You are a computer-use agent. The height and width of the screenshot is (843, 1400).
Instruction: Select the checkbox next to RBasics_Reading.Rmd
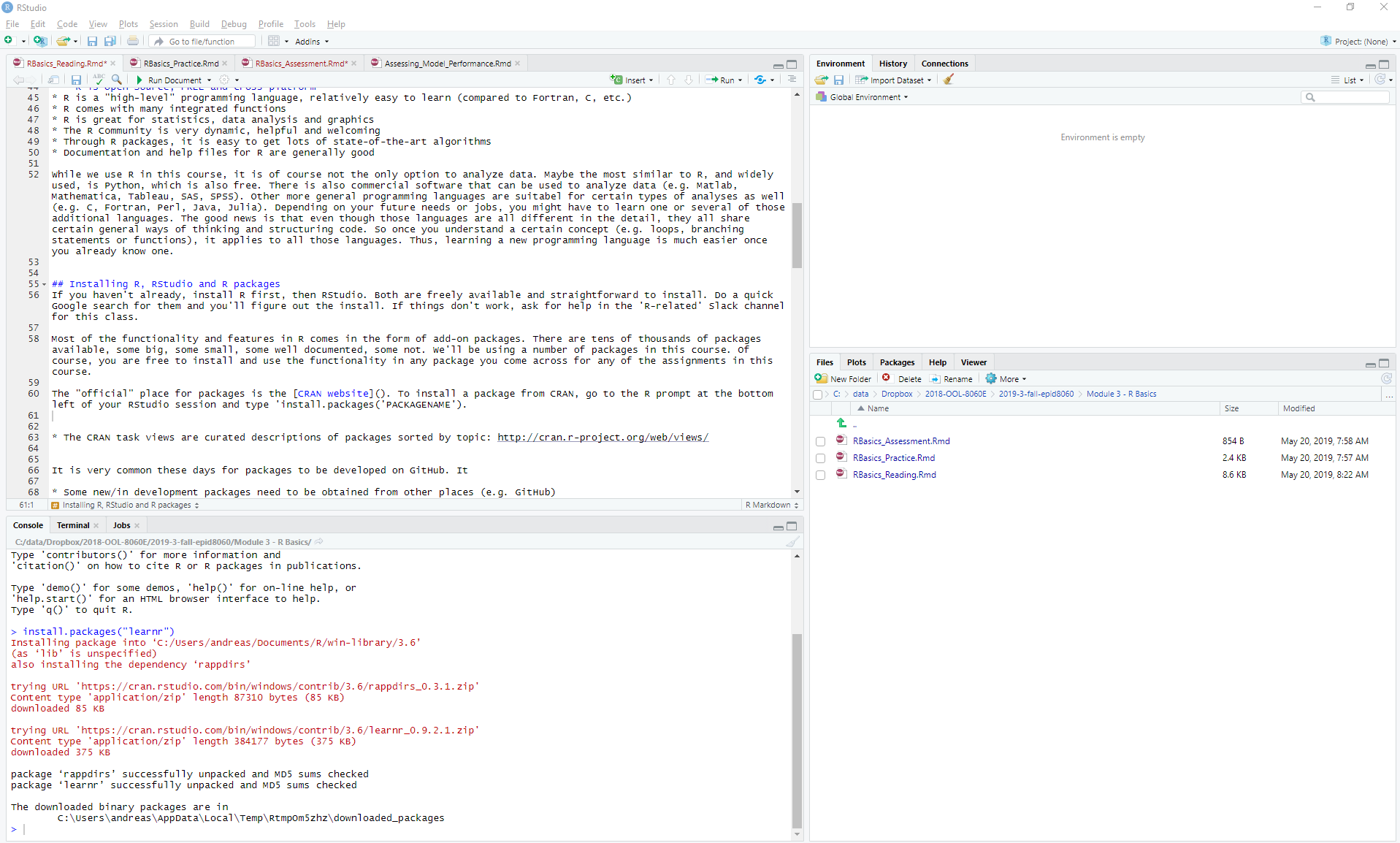[820, 475]
